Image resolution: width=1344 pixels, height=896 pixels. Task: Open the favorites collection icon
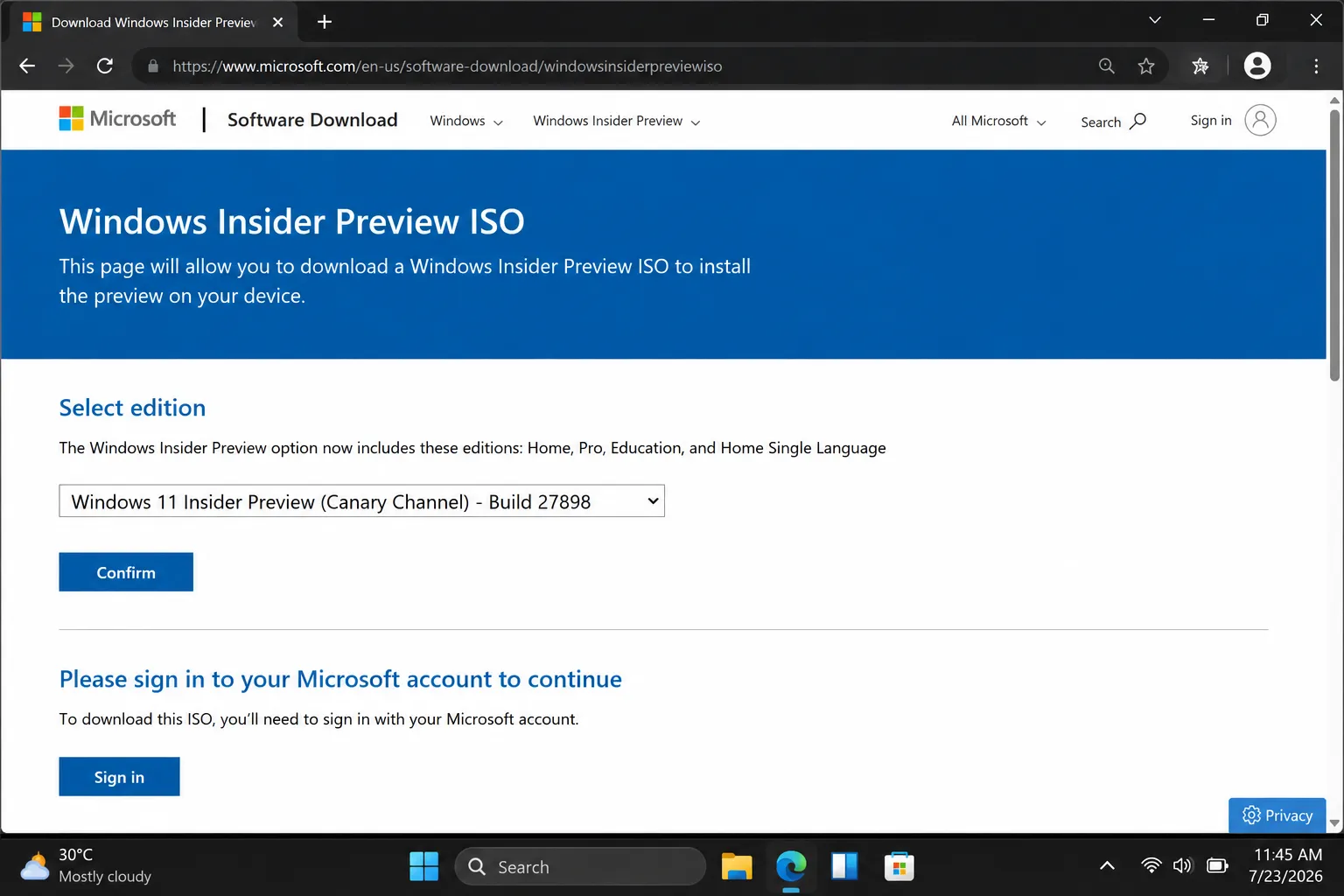coord(1200,66)
